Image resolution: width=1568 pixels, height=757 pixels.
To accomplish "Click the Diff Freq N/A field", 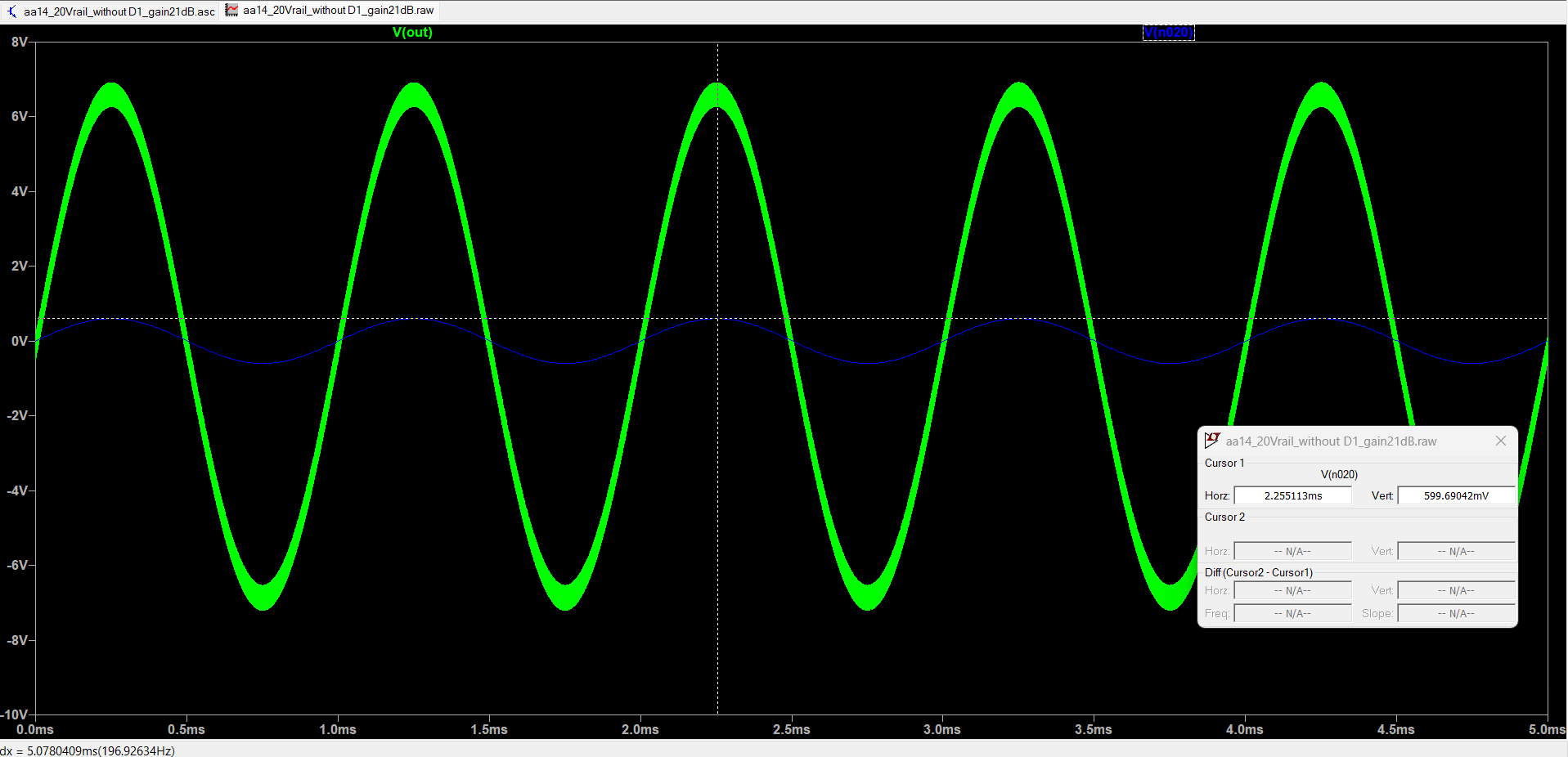I will pos(1292,613).
